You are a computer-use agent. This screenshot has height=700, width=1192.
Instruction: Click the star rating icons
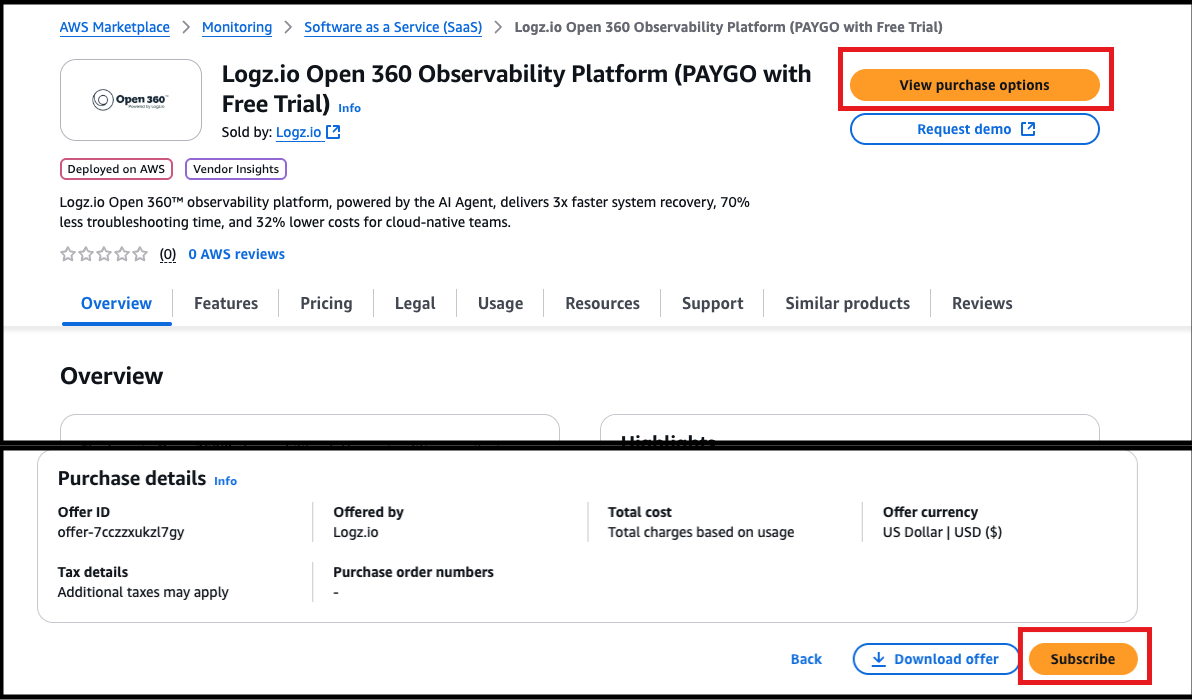[104, 255]
